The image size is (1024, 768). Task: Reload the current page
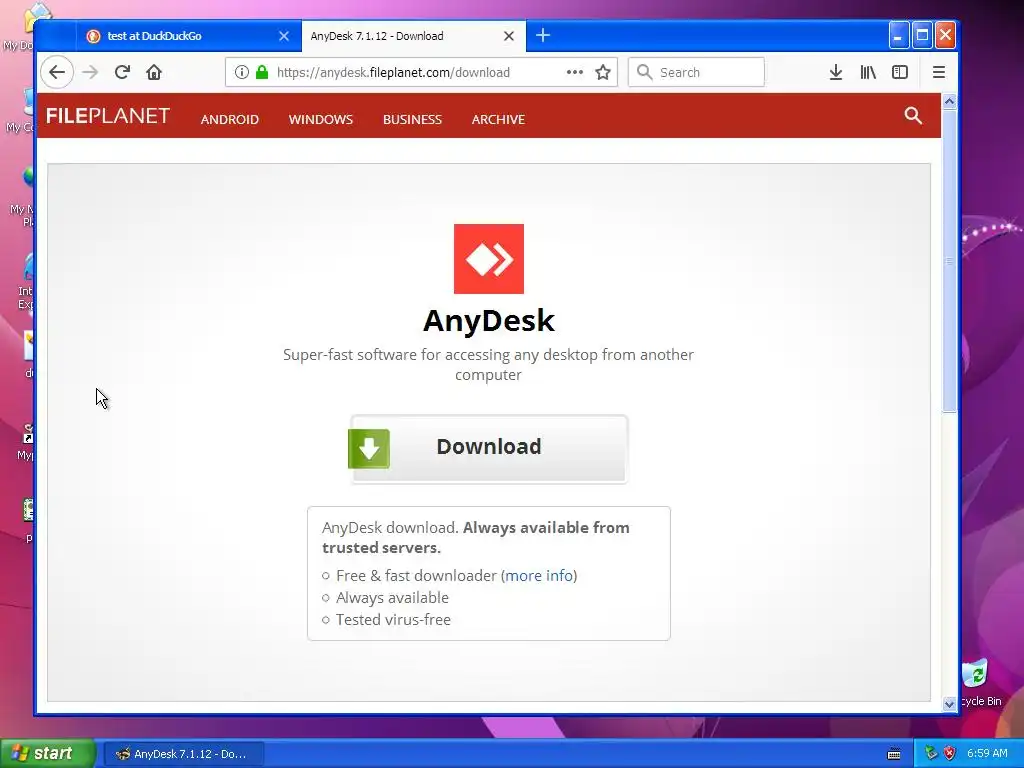pyautogui.click(x=122, y=72)
